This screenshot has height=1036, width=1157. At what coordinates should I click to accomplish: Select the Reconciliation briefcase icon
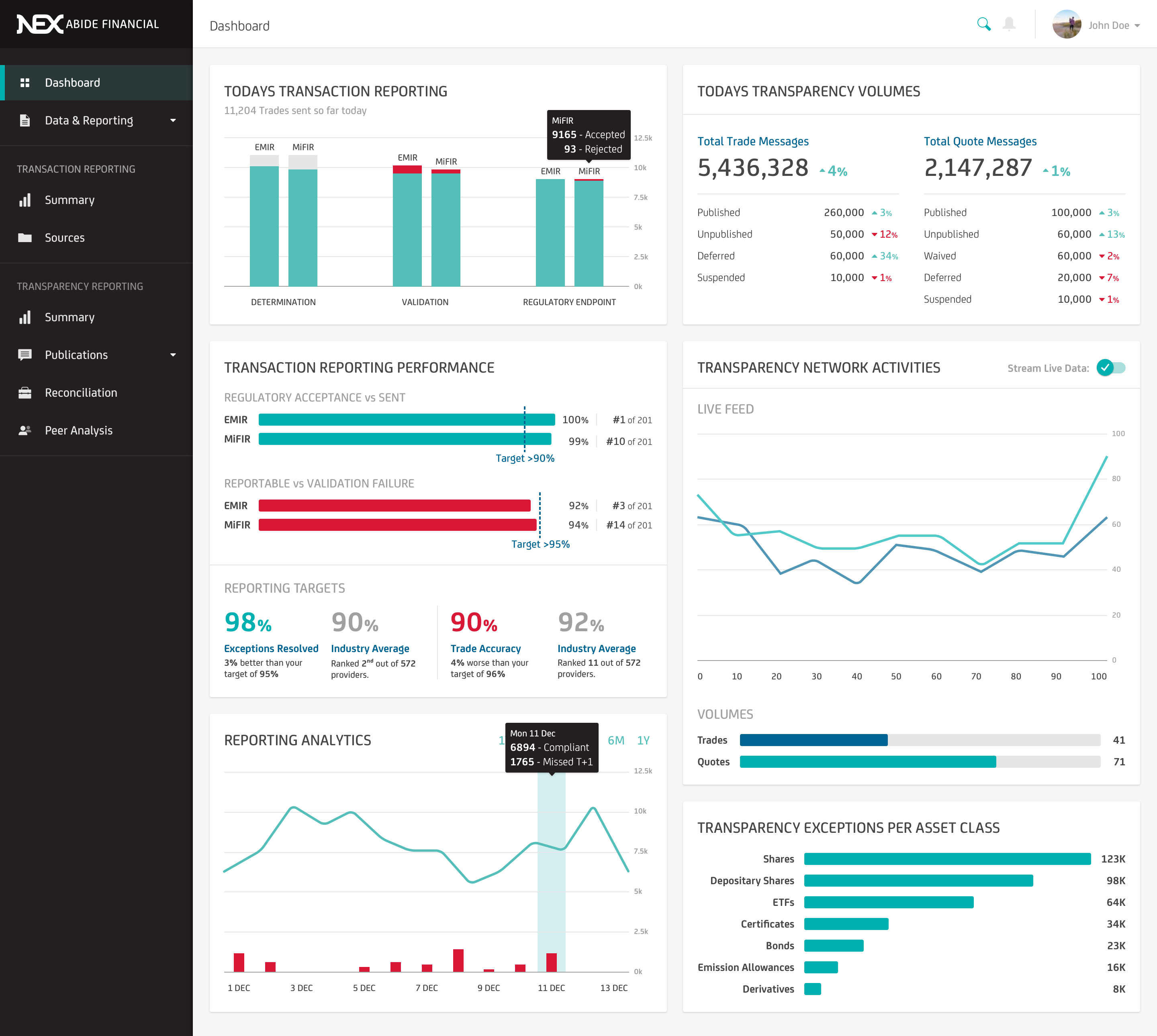25,393
